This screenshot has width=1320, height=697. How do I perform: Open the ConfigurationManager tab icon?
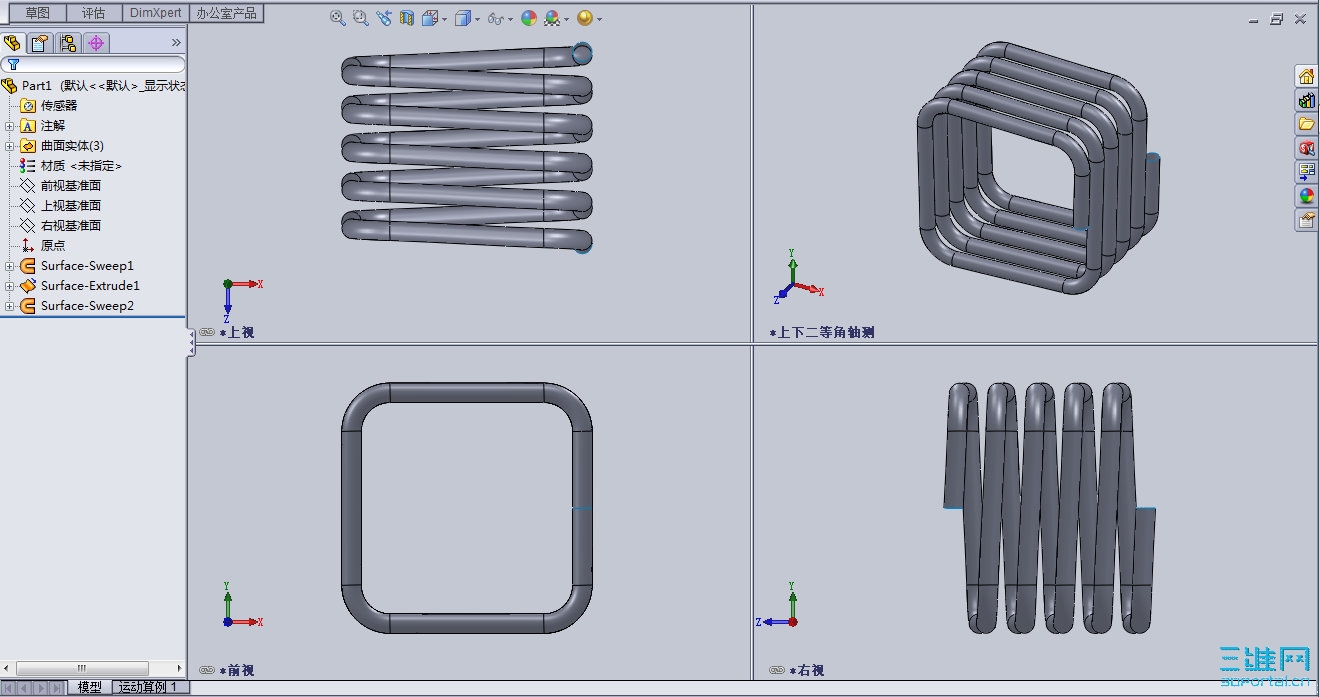point(68,43)
